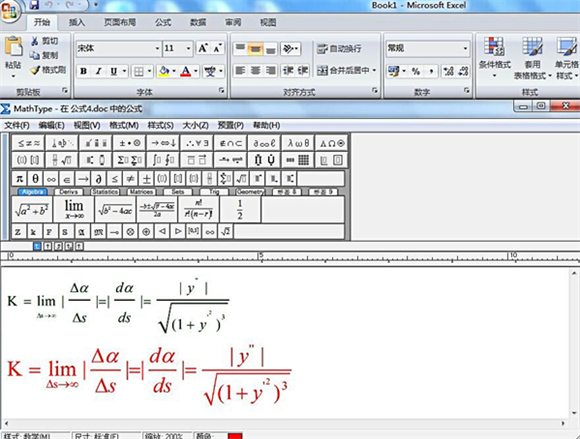Open the arrow symbols palette
This screenshot has height=439, width=580.
tap(163, 143)
